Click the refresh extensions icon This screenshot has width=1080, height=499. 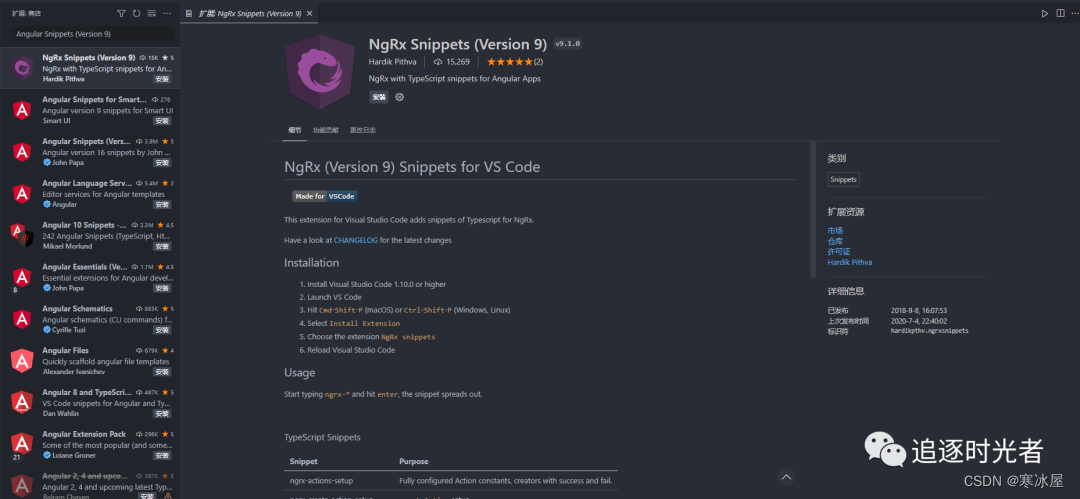(x=136, y=13)
